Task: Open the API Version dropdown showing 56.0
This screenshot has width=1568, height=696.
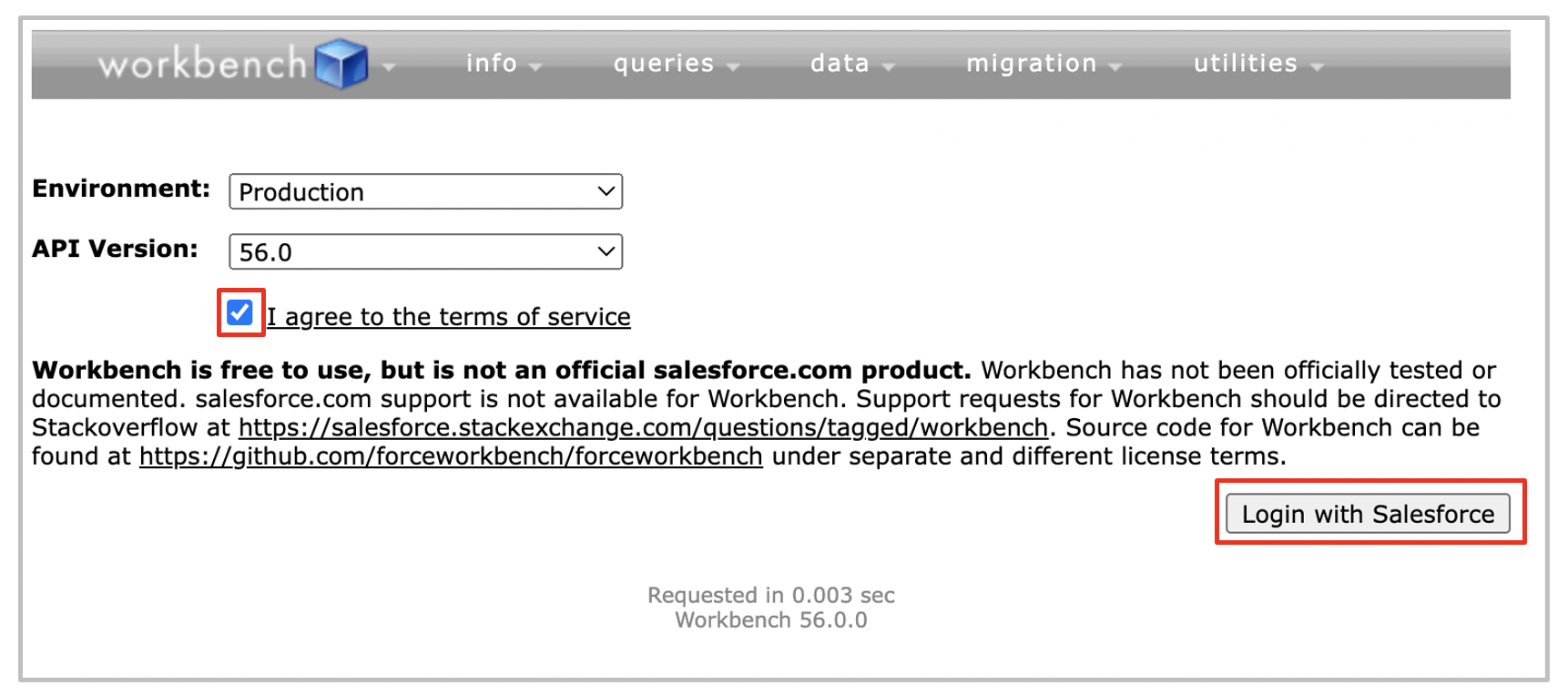Action: tap(425, 251)
